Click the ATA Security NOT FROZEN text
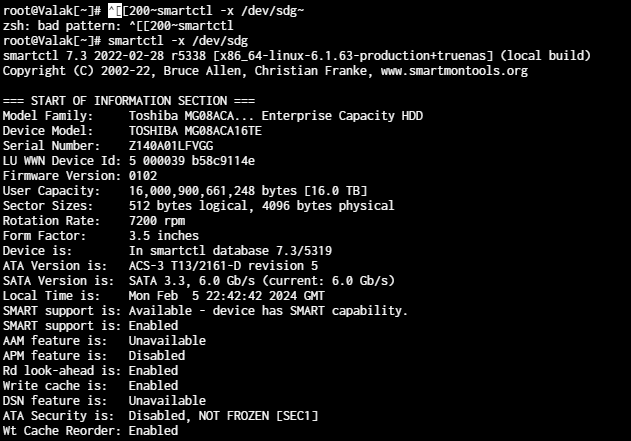631x441 pixels. (234, 416)
